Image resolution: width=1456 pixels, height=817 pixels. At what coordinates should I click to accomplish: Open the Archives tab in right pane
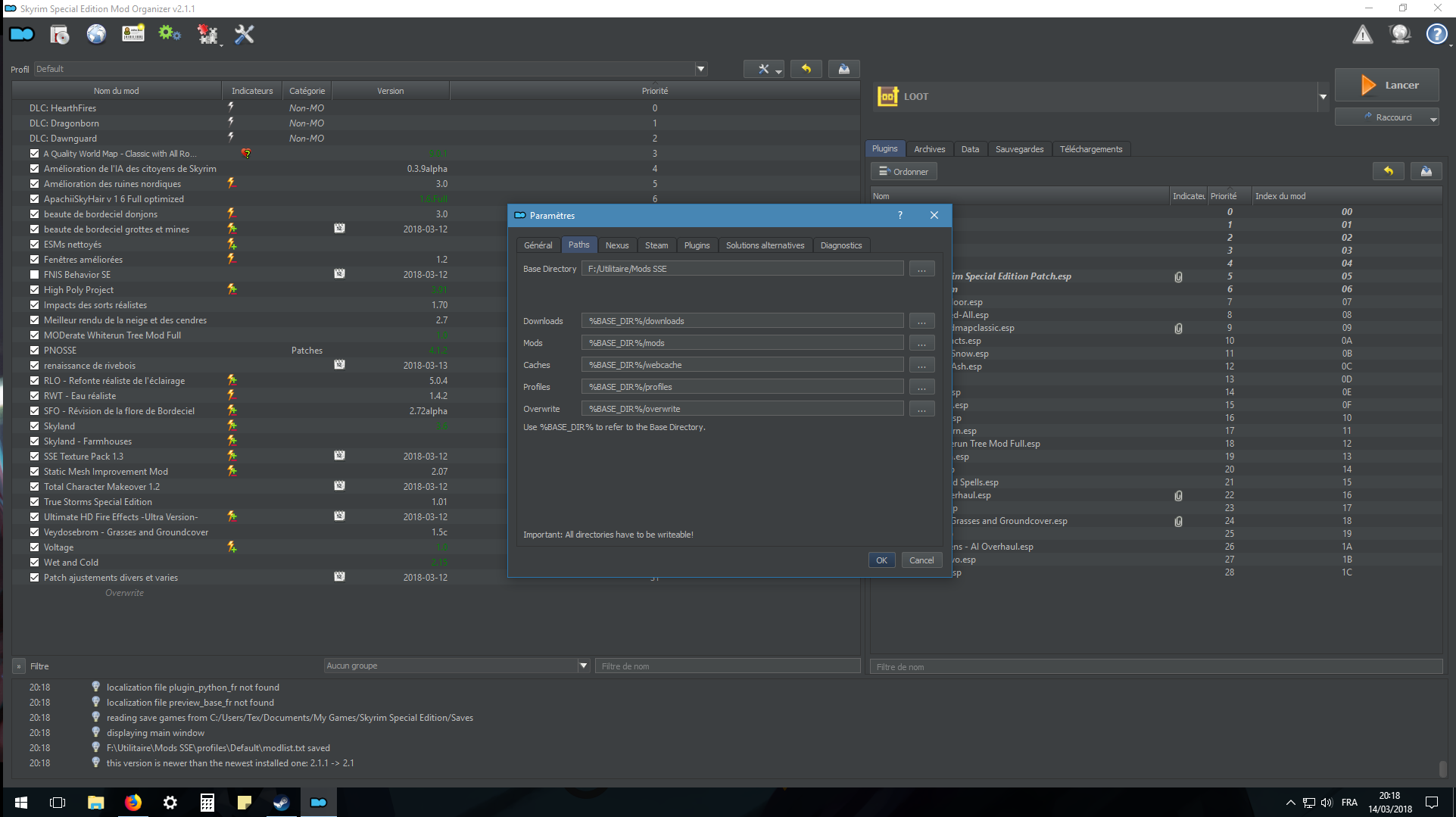(929, 149)
